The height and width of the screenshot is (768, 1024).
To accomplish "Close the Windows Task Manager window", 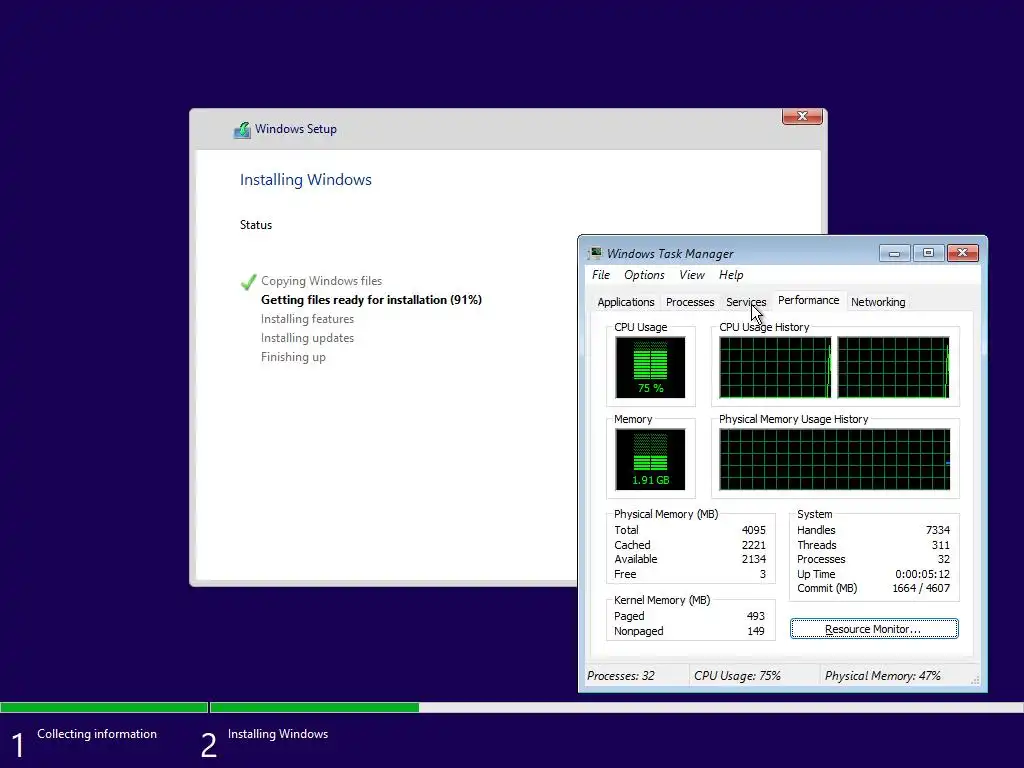I will click(x=963, y=253).
